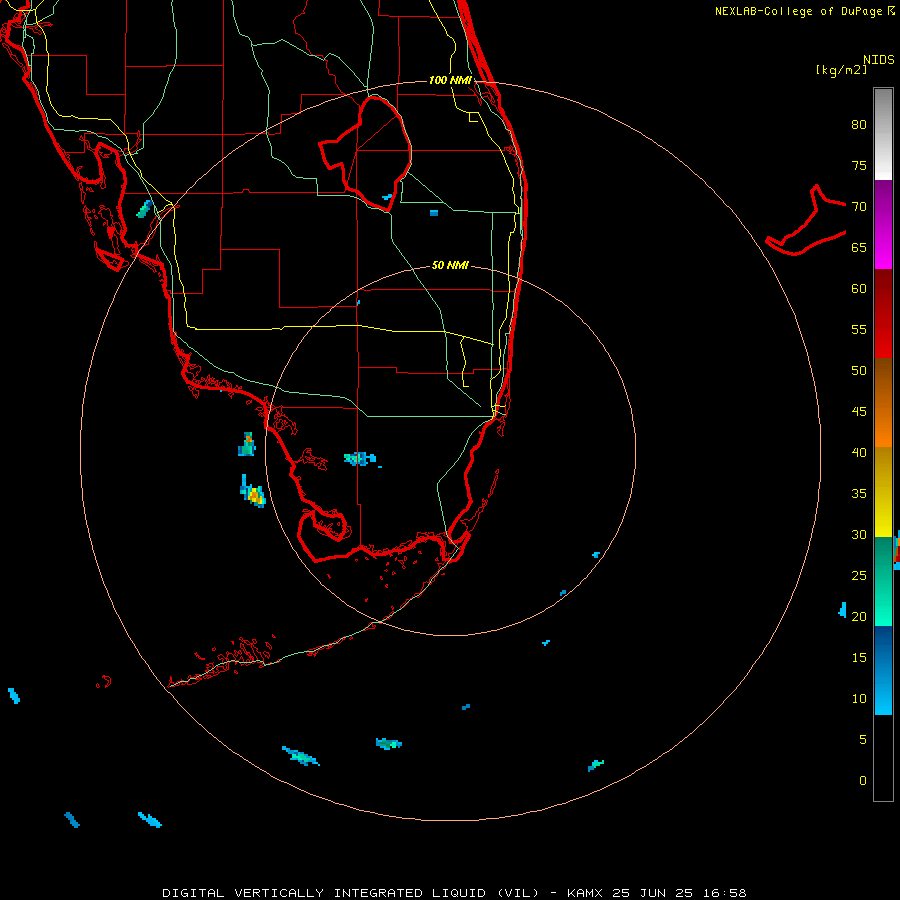Click the white-gray segment of the color bar
The image size is (900, 900).
[x=883, y=134]
